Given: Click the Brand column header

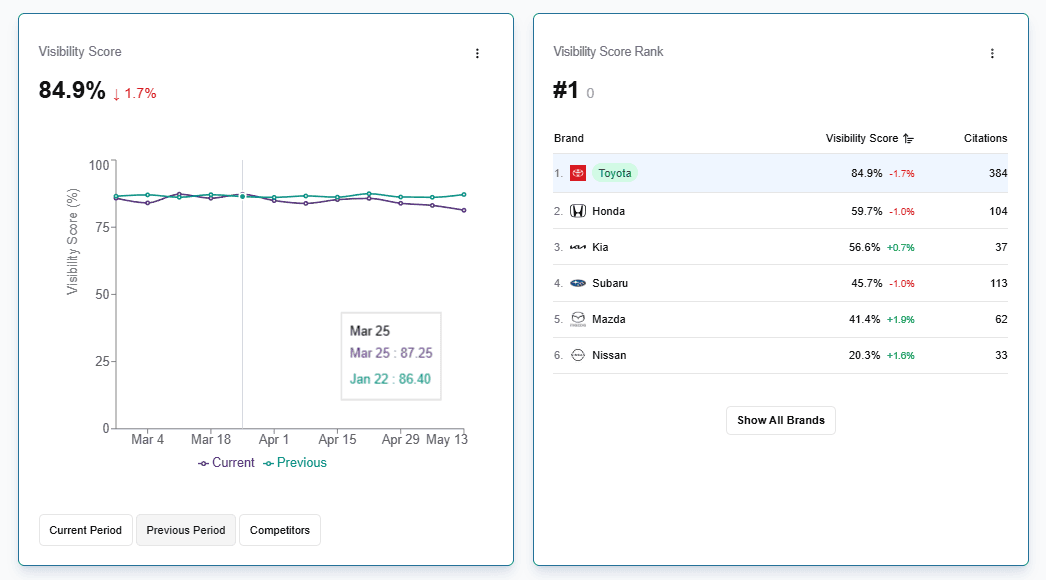Looking at the screenshot, I should pos(568,138).
